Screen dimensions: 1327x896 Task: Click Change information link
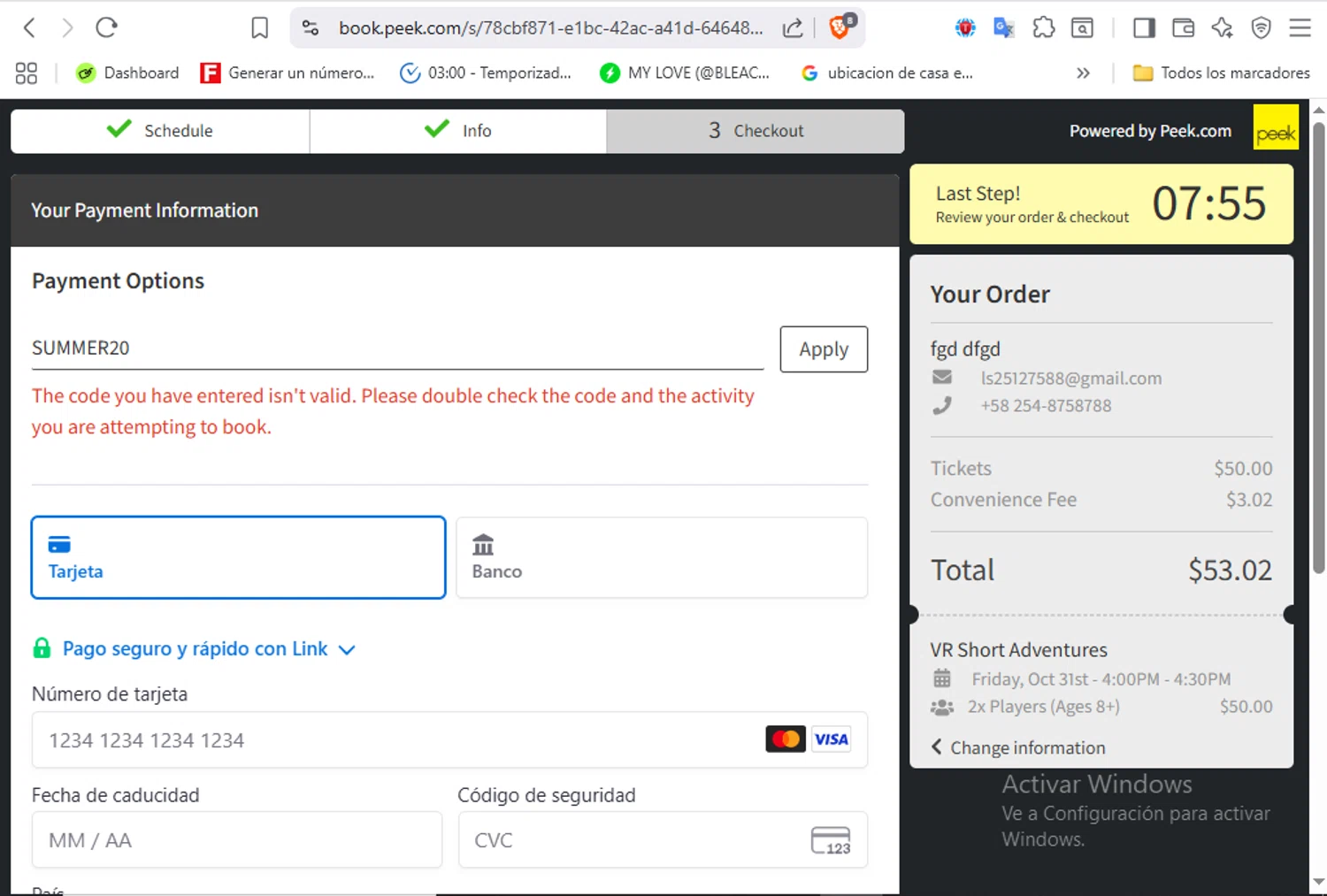pos(1018,747)
